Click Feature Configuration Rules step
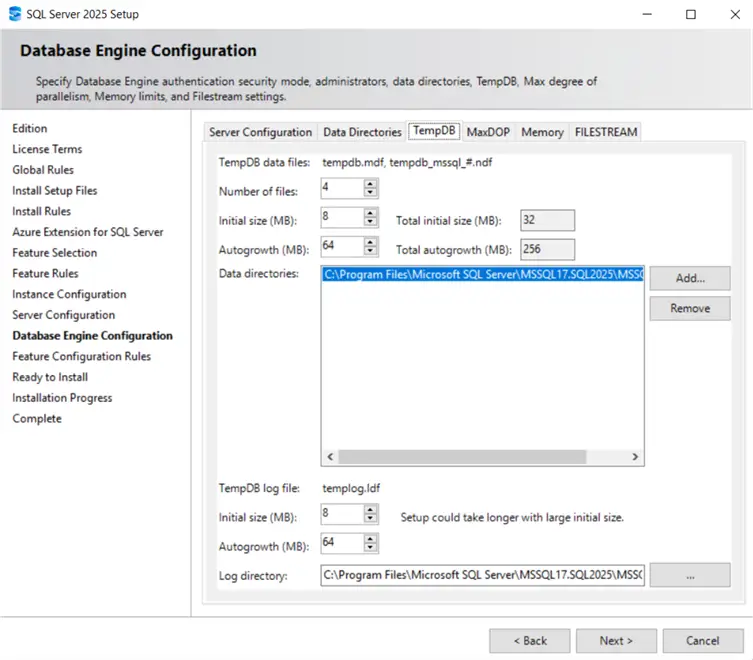This screenshot has height=660, width=753. (82, 356)
